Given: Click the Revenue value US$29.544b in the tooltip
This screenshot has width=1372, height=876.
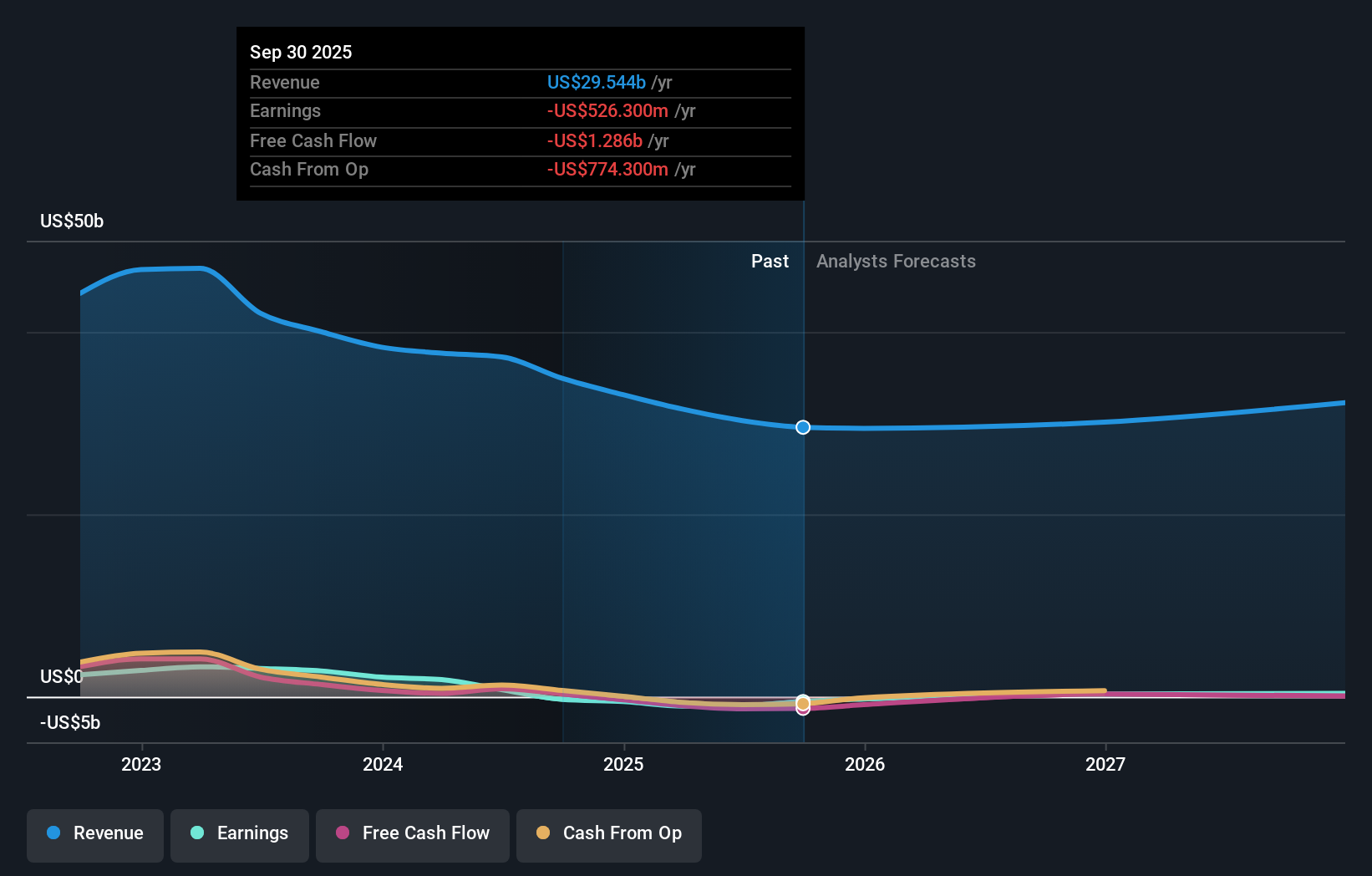Looking at the screenshot, I should (x=596, y=83).
